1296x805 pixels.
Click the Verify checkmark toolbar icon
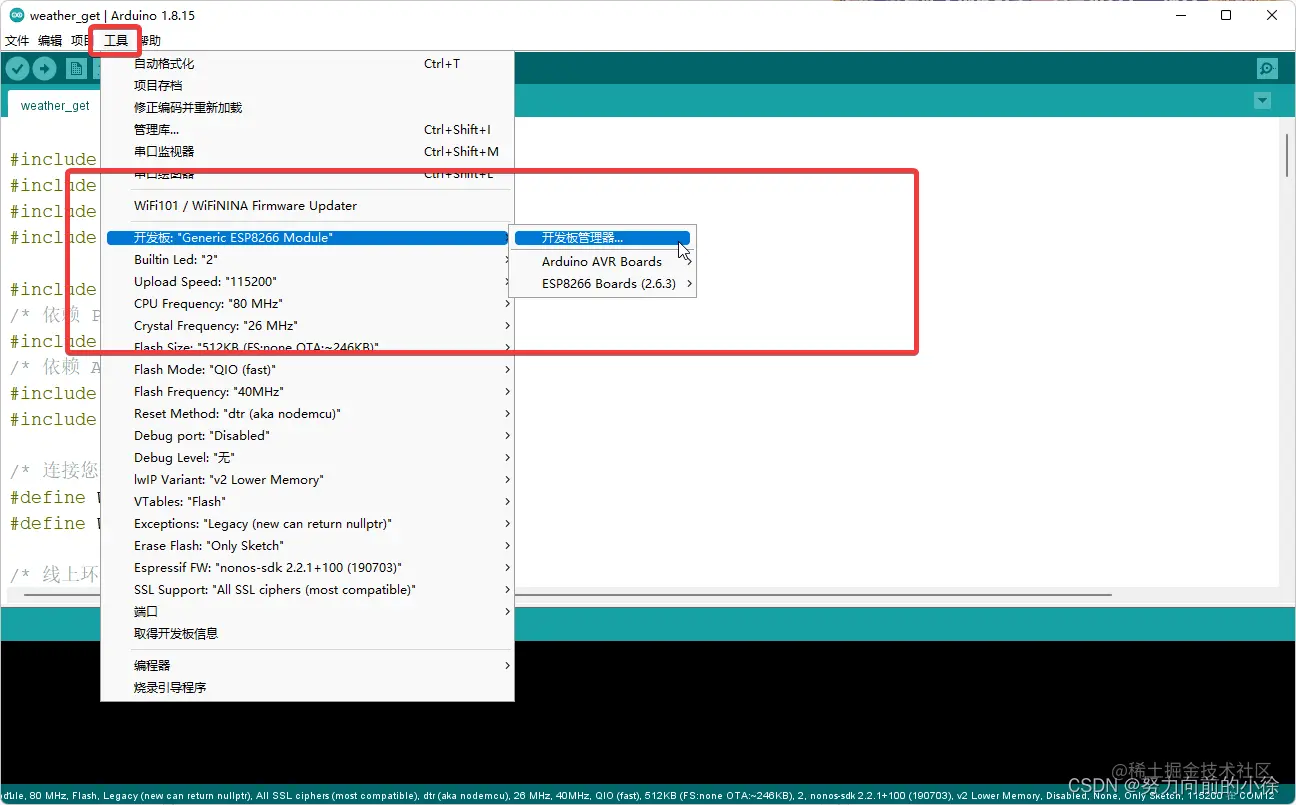[18, 68]
